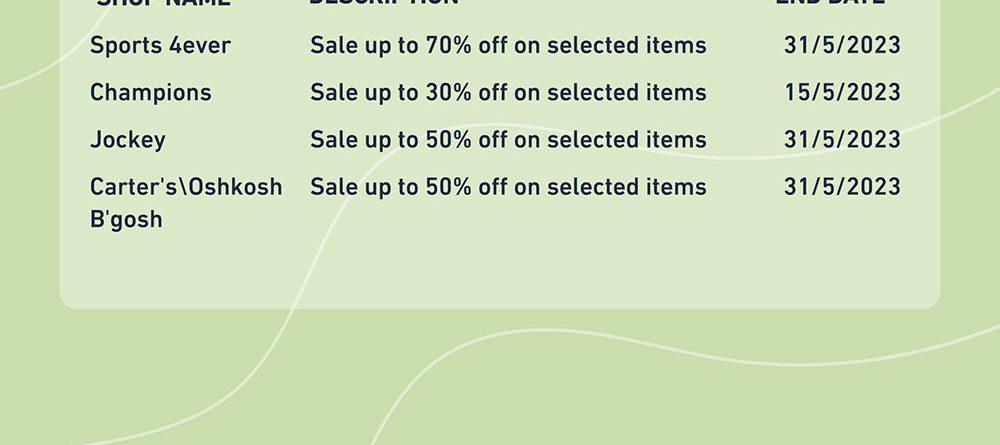Click the Sports 4ever end date
This screenshot has width=1000, height=445.
(842, 45)
